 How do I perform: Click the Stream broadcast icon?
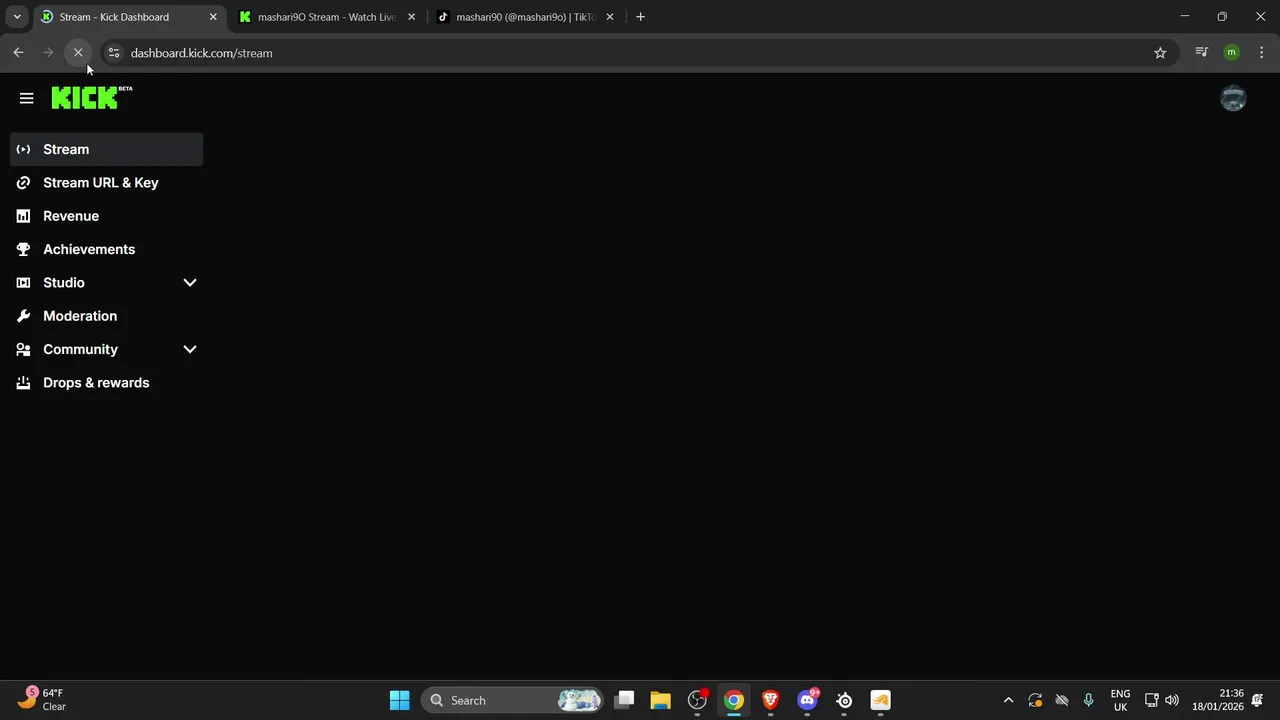(x=23, y=149)
